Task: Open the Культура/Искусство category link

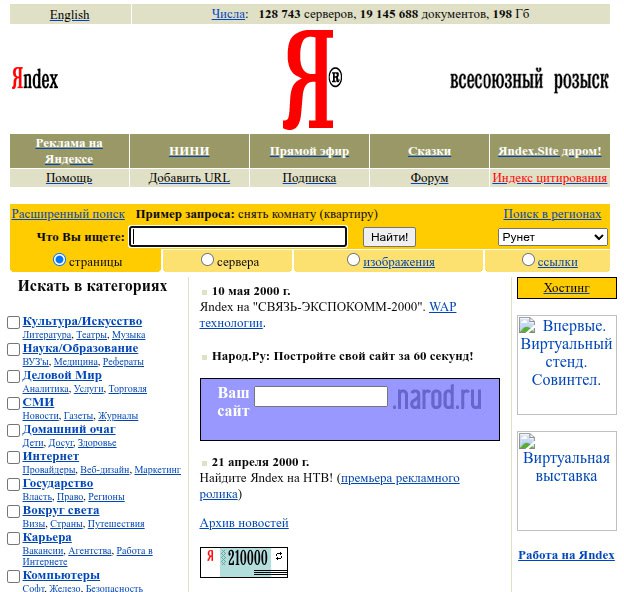Action: pyautogui.click(x=82, y=321)
